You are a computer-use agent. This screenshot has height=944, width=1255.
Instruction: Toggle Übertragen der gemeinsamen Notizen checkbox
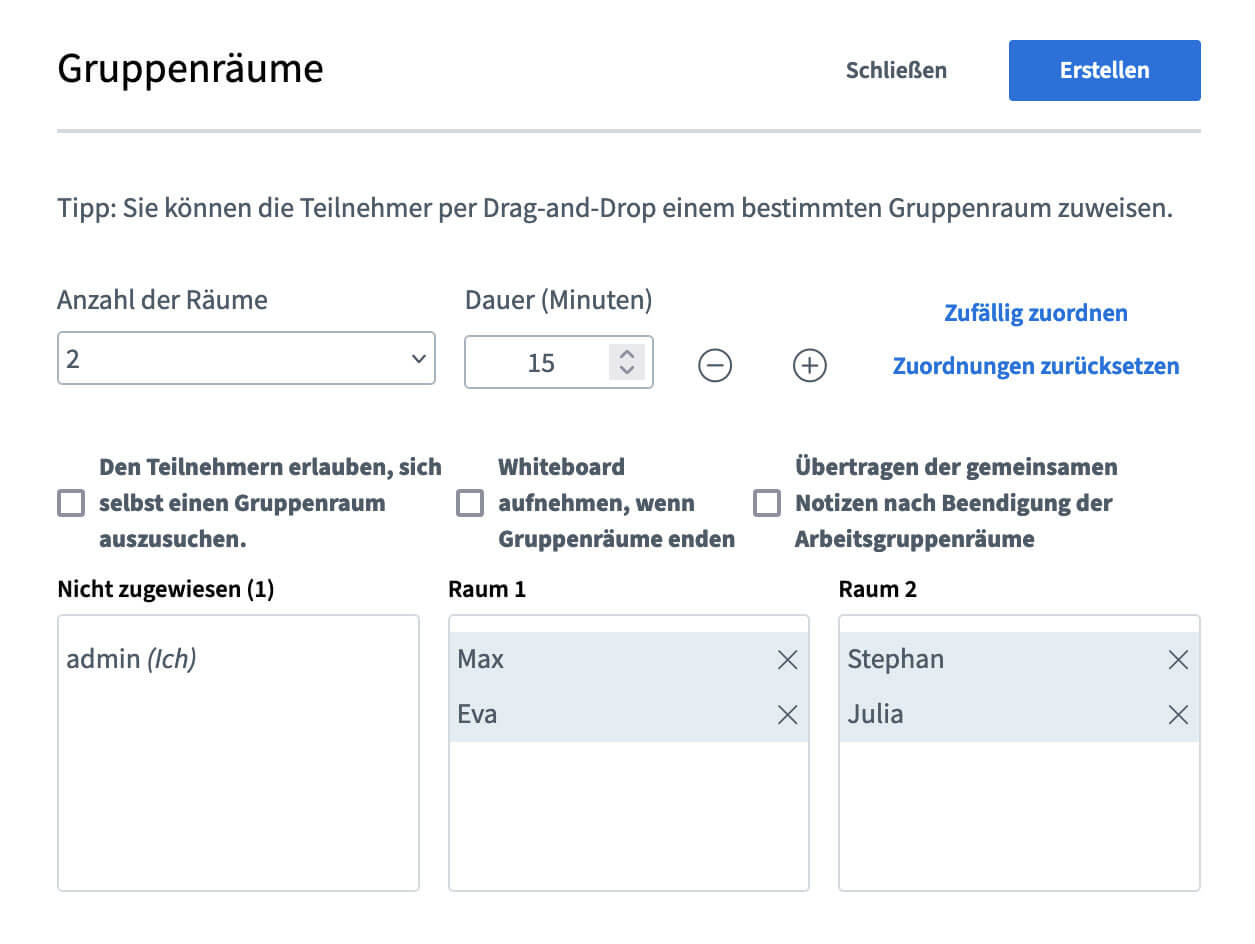tap(767, 503)
